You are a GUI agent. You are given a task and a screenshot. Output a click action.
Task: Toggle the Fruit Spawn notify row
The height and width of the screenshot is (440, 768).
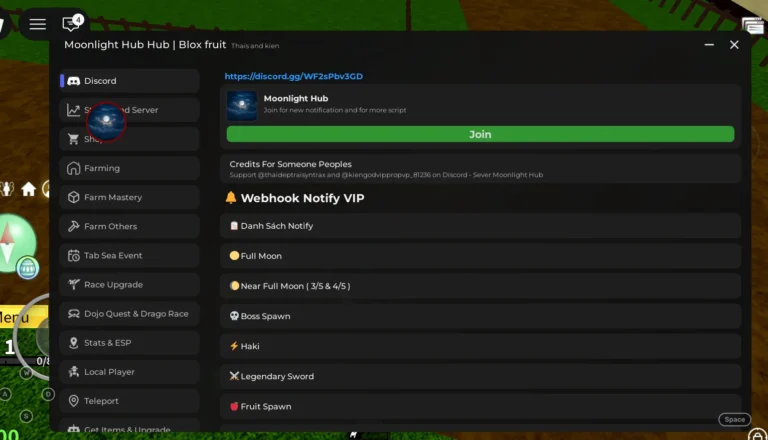480,406
